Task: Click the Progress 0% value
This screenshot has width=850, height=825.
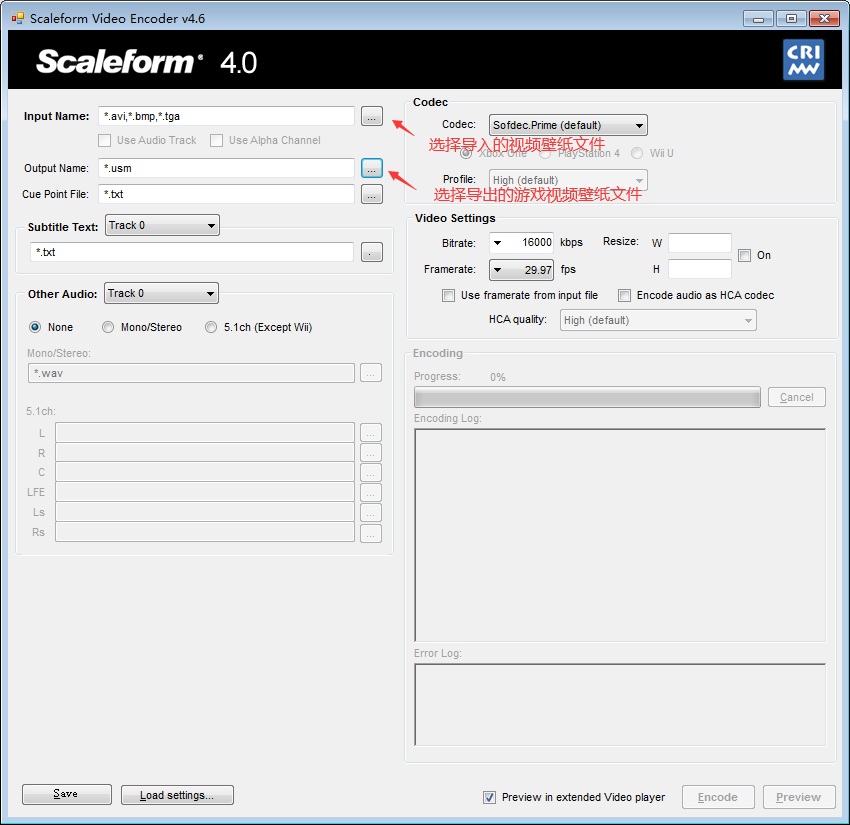Action: coord(498,377)
